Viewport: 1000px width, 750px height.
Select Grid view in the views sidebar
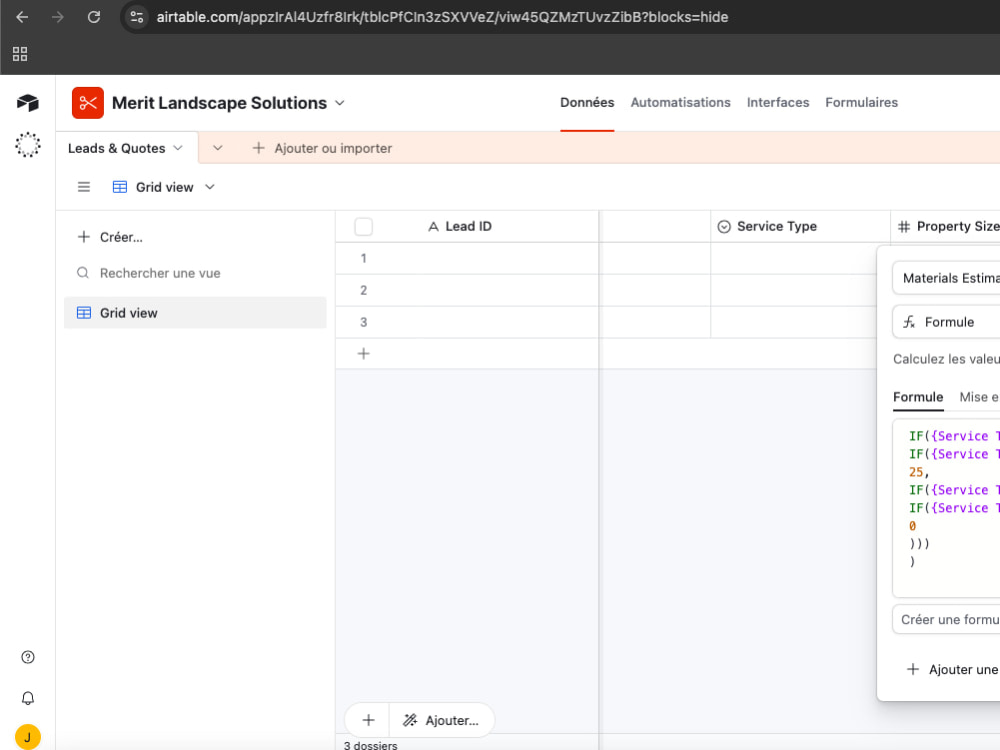pos(195,312)
